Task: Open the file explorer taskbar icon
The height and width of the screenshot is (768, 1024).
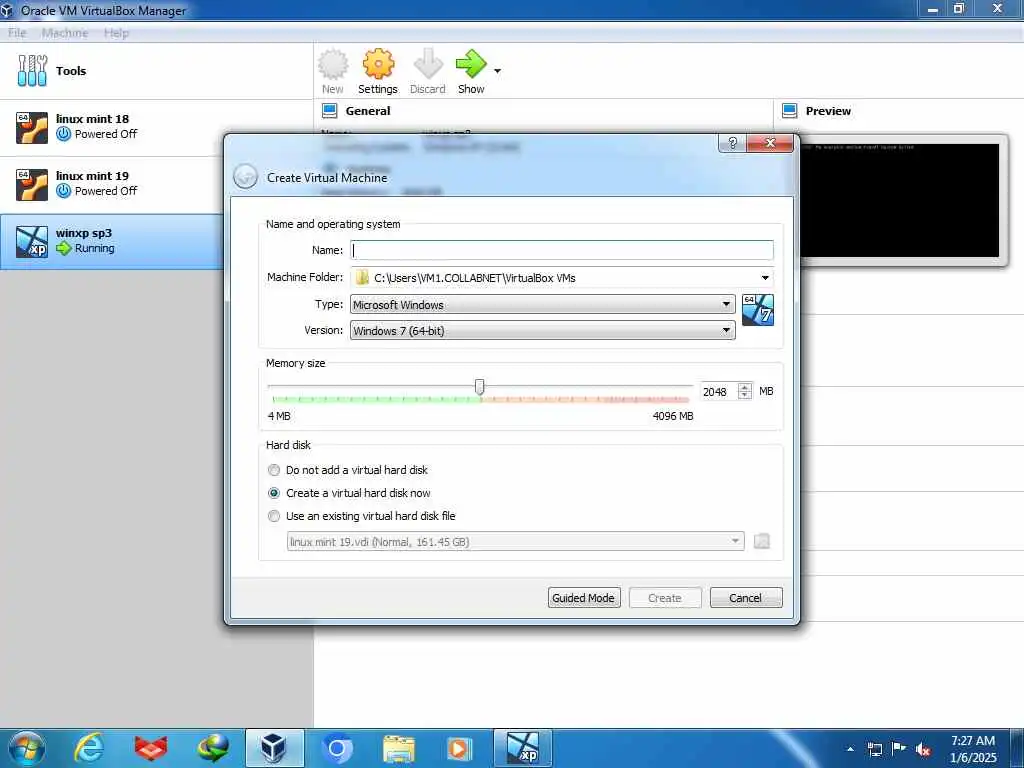Action: coord(398,749)
